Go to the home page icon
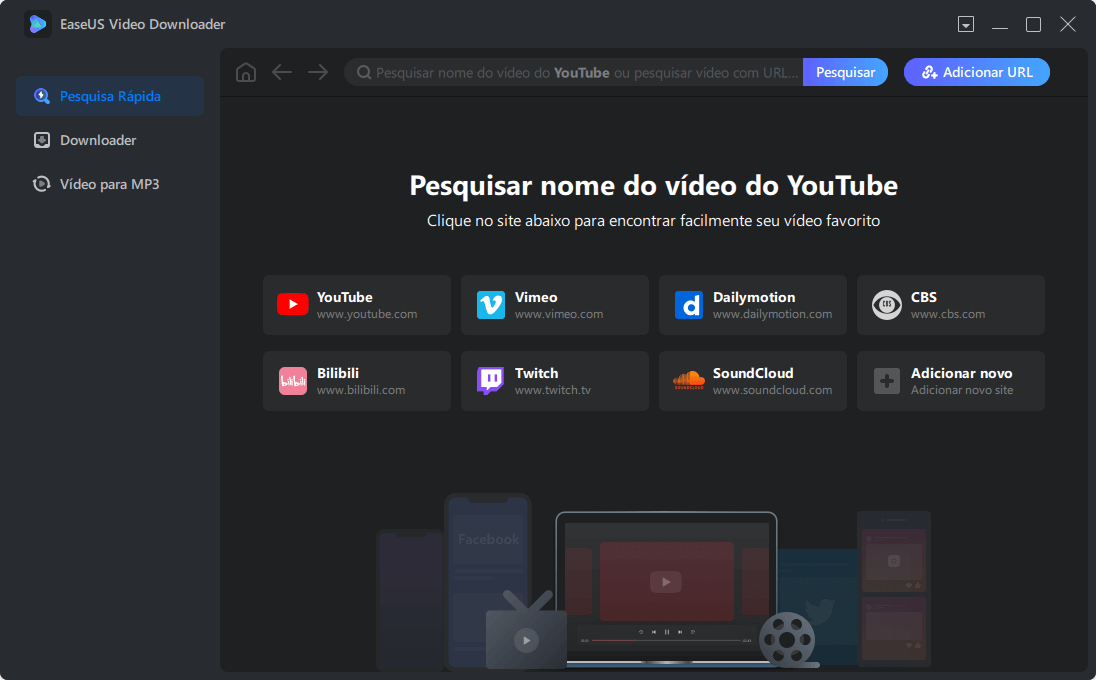Viewport: 1096px width, 680px height. pos(246,72)
